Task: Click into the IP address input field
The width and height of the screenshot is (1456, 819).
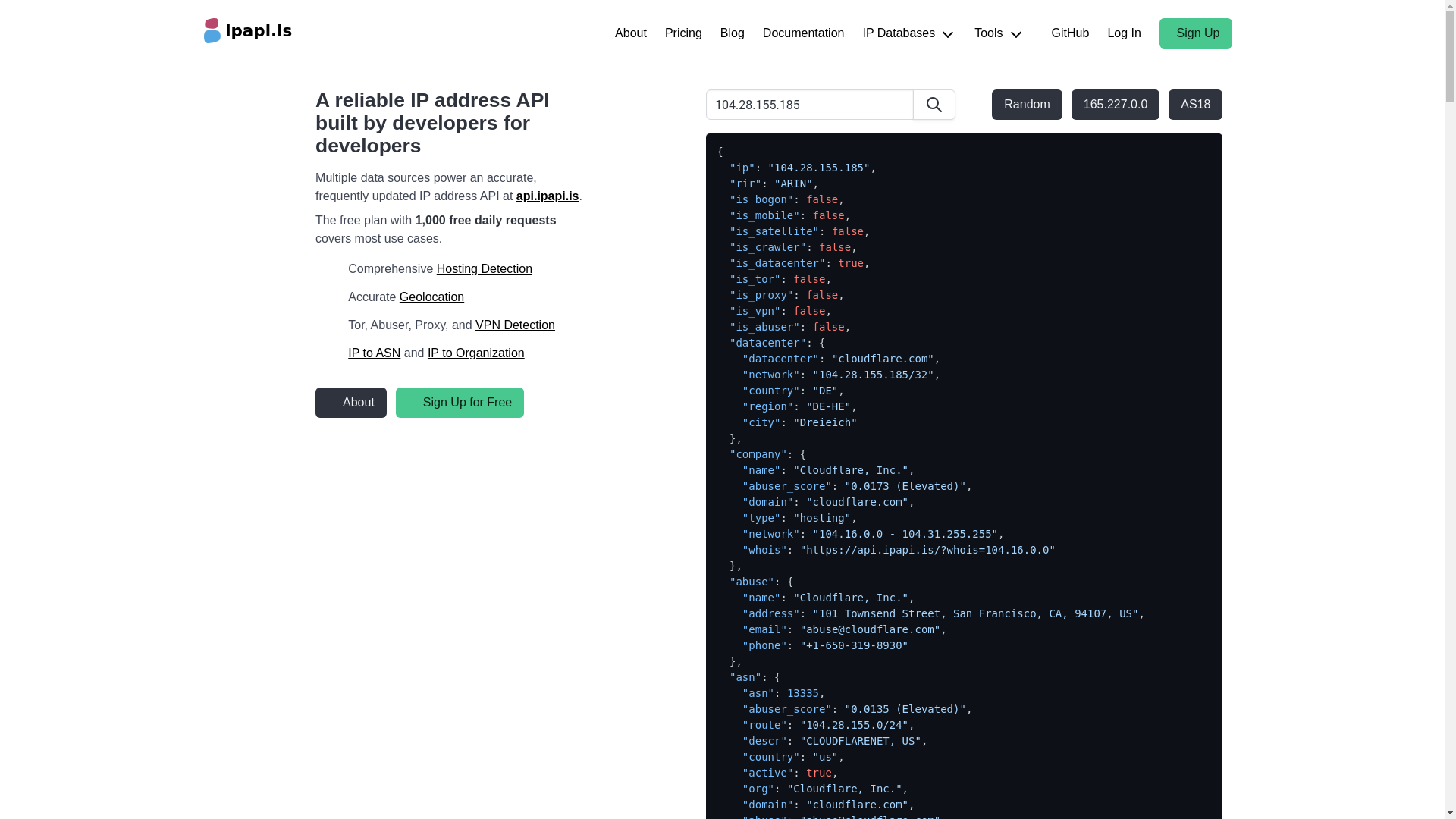Action: tap(809, 105)
